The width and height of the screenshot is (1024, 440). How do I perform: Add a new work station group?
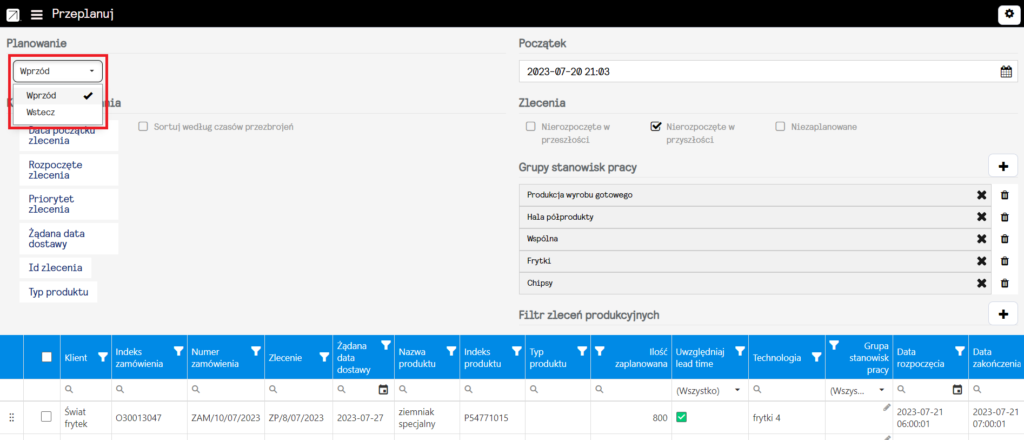1003,166
